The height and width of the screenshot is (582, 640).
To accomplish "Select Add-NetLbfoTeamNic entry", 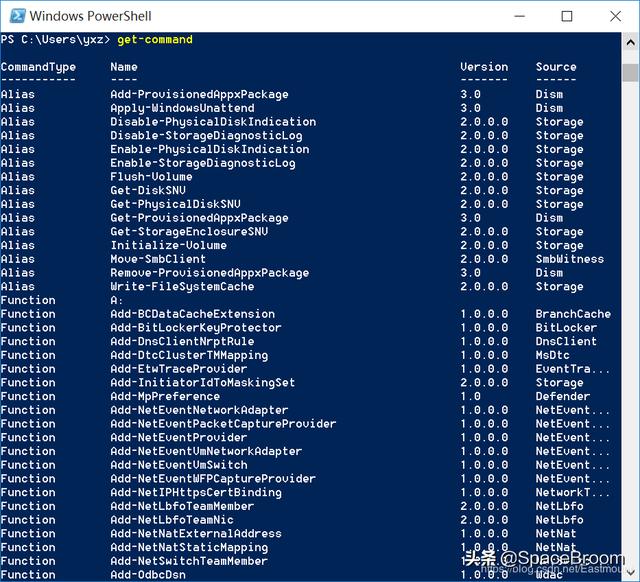I will 172,520.
